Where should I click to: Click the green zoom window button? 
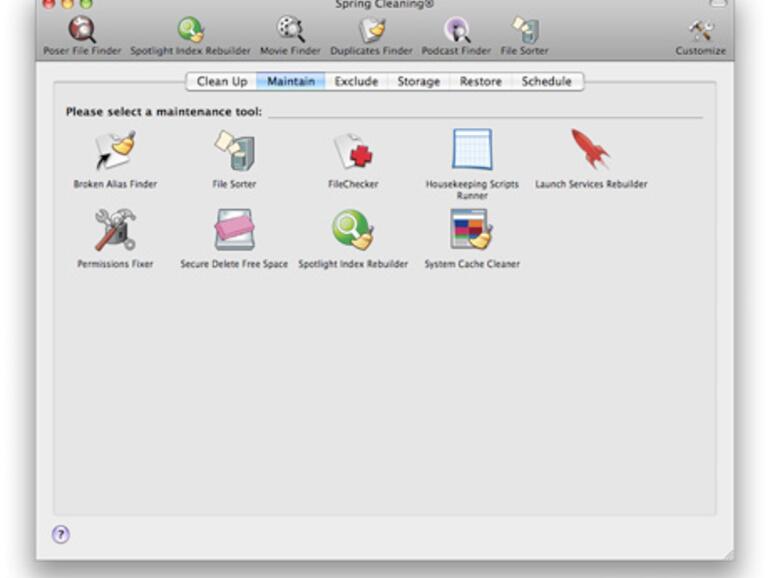(86, 4)
